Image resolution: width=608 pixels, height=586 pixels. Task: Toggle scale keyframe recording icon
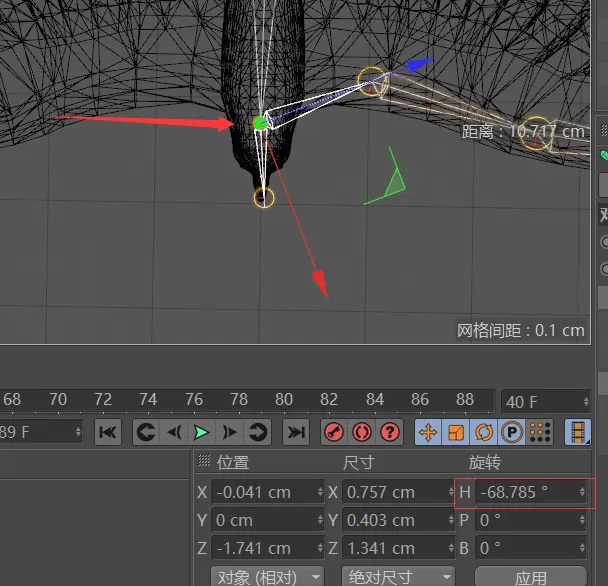click(456, 432)
